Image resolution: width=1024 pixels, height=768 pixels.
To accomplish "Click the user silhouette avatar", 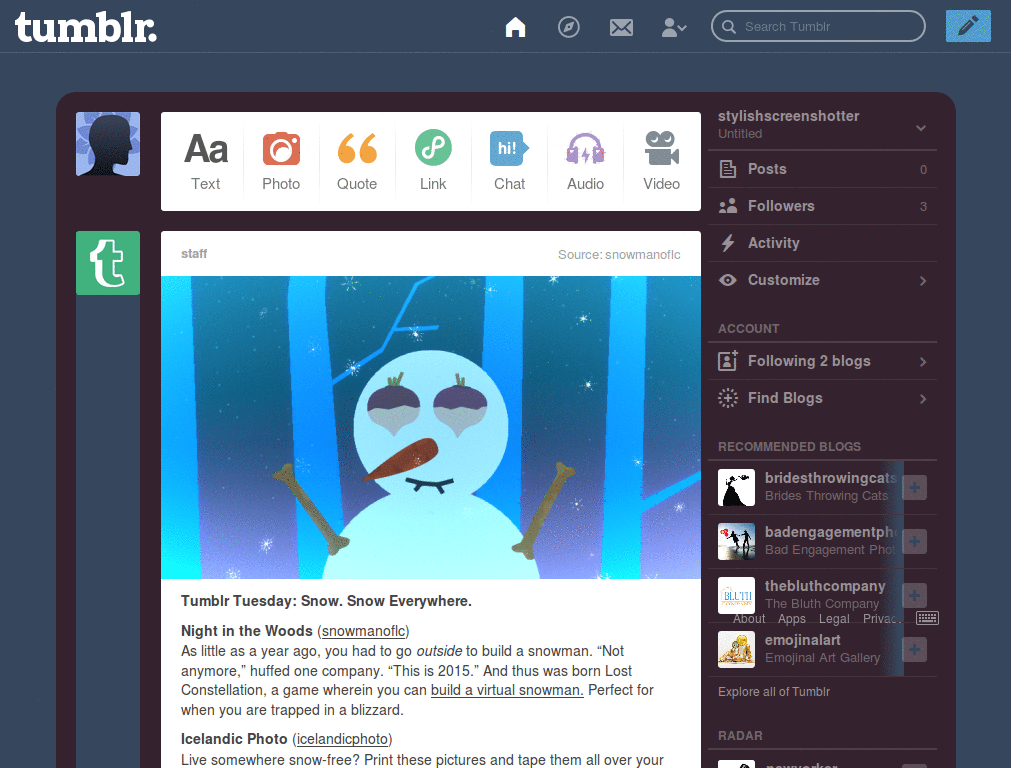I will [108, 144].
